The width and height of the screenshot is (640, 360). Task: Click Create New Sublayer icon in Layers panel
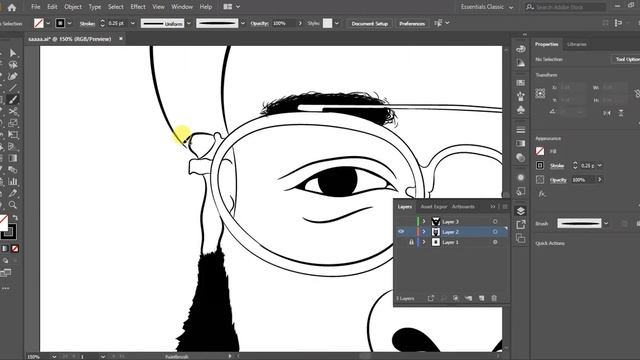[468, 298]
